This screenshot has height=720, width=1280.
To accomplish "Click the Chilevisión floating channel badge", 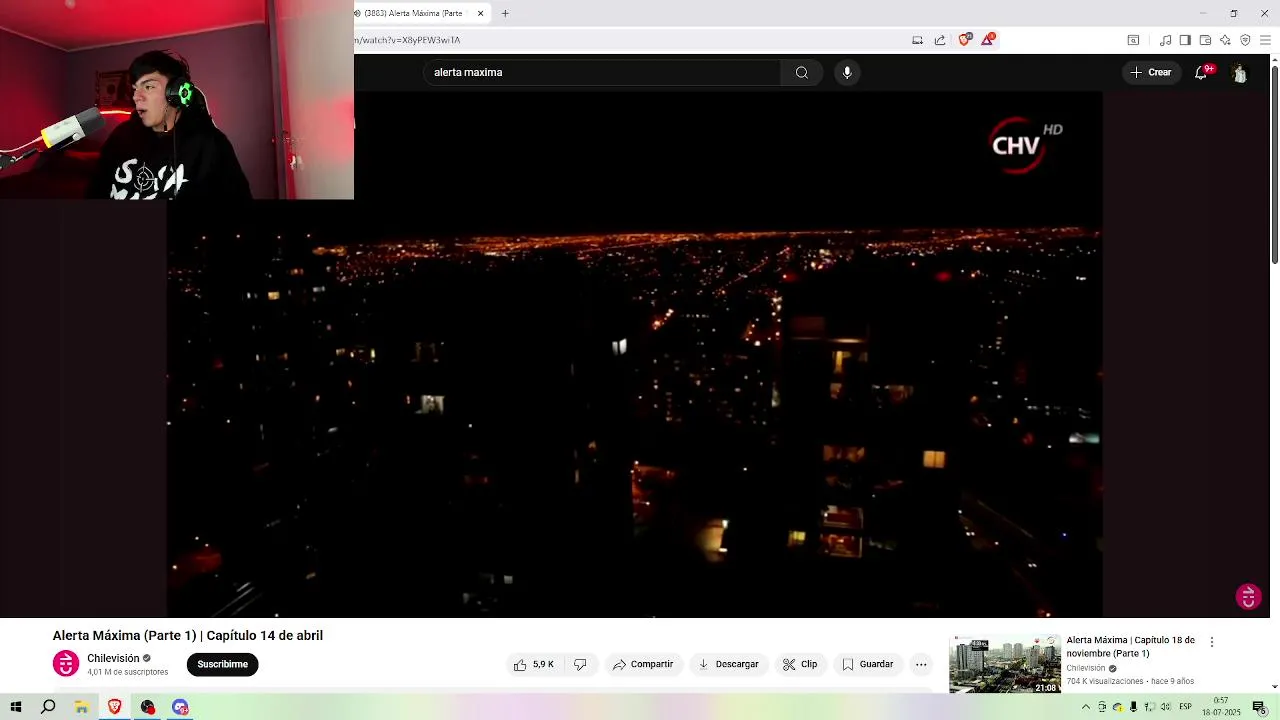I will tap(1248, 597).
